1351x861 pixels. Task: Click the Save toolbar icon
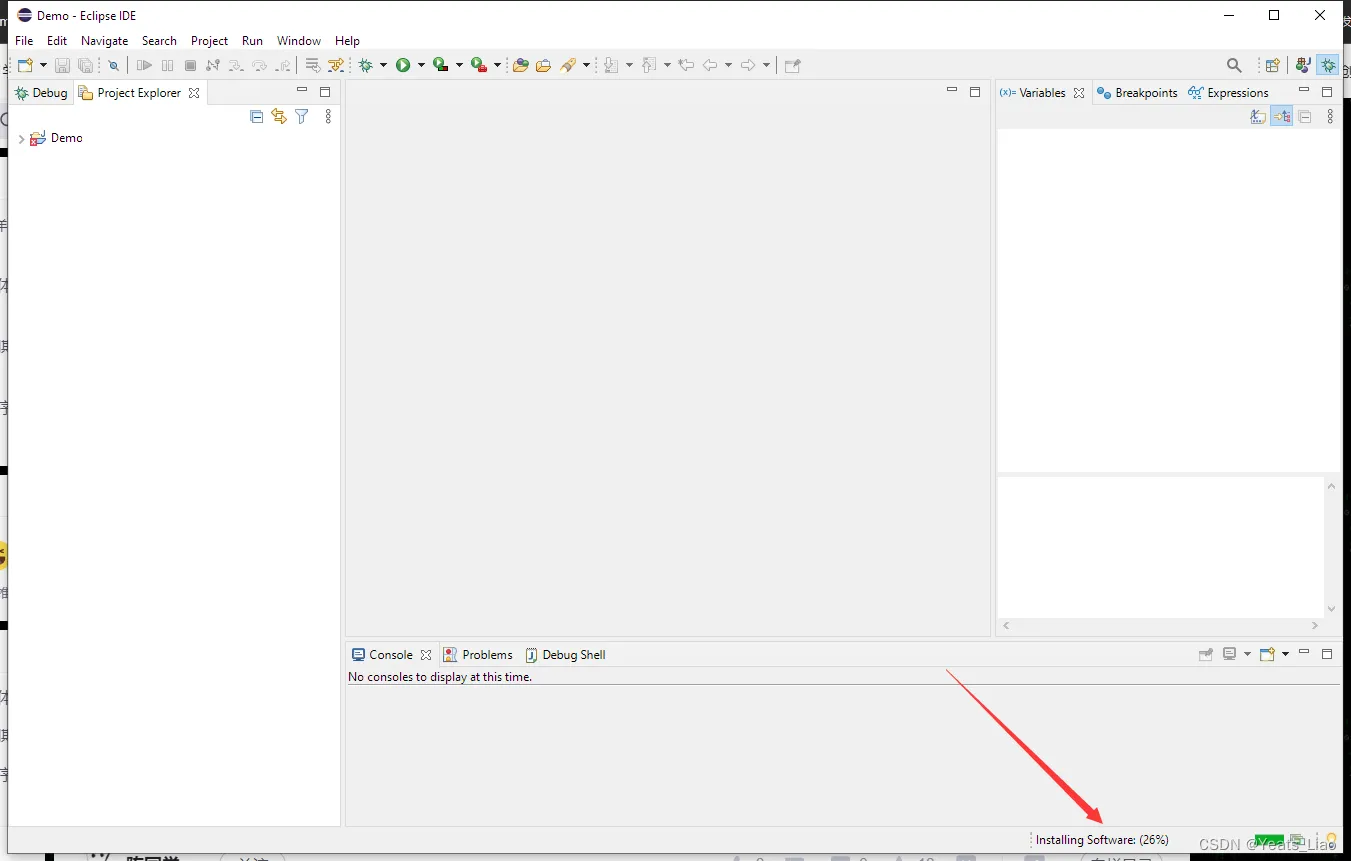click(x=62, y=65)
